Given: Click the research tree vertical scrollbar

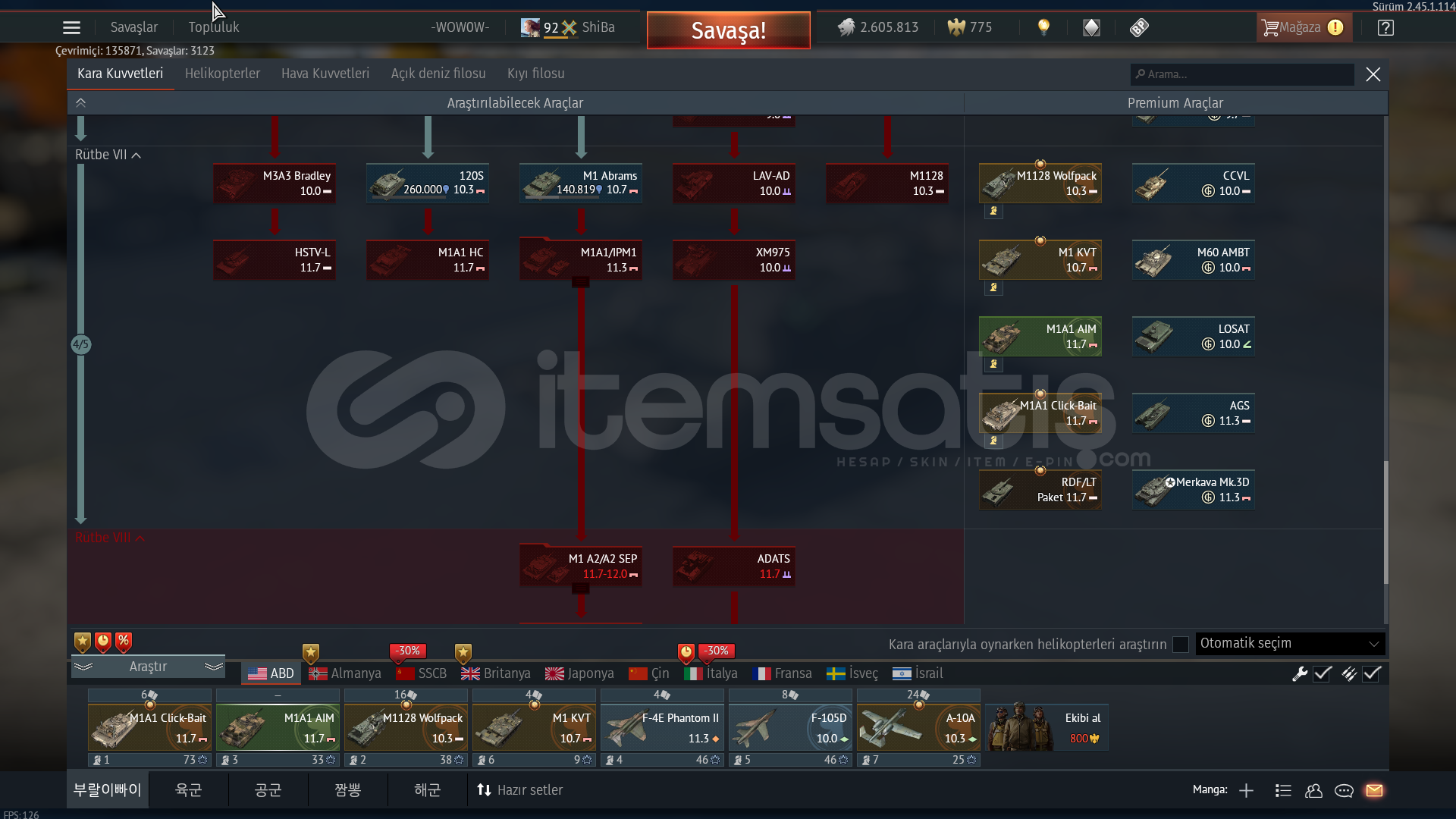Looking at the screenshot, I should (1386, 522).
